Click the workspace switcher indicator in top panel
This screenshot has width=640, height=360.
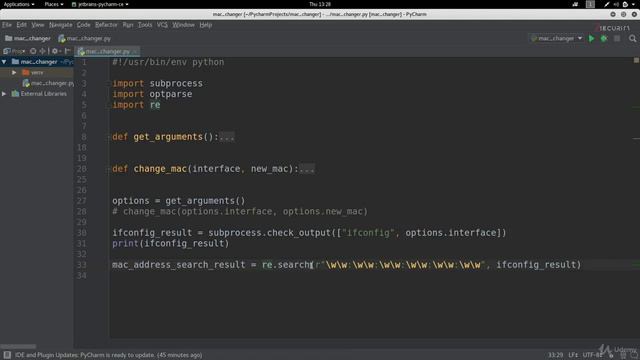coord(590,4)
